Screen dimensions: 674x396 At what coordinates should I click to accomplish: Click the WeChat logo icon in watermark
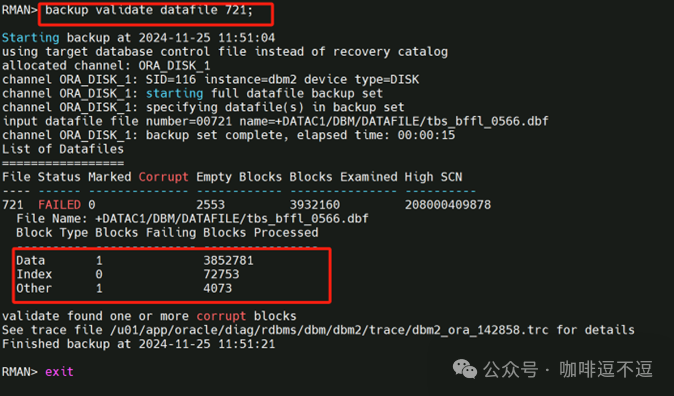(x=465, y=369)
